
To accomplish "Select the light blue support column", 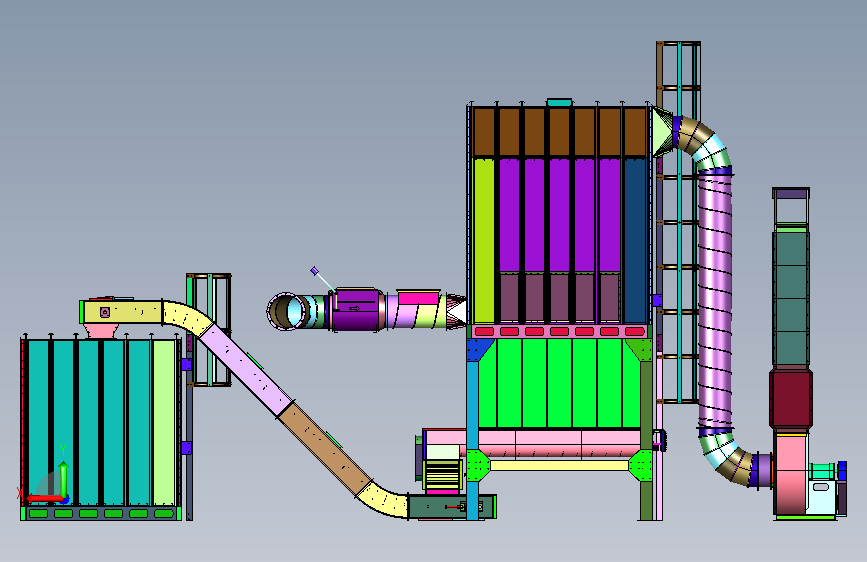I will pos(472,440).
